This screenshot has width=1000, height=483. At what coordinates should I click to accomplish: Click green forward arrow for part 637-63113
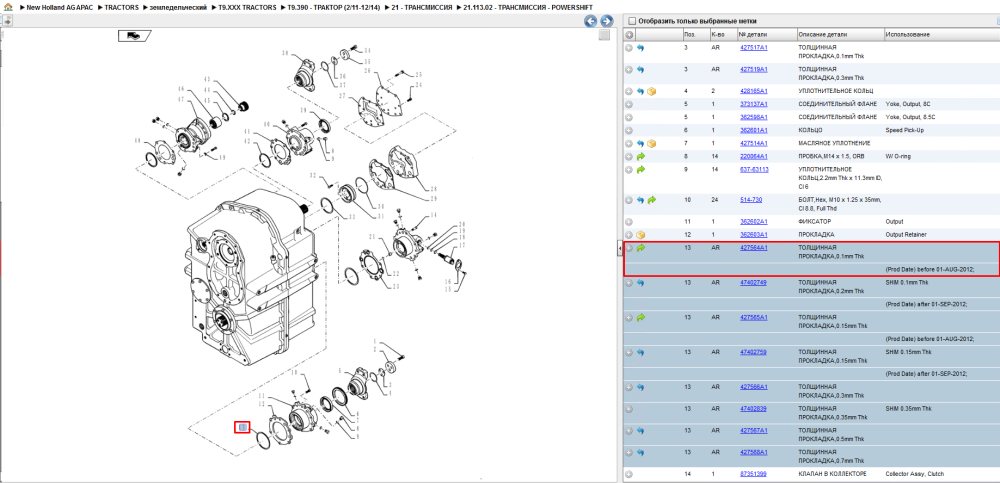pyautogui.click(x=640, y=170)
